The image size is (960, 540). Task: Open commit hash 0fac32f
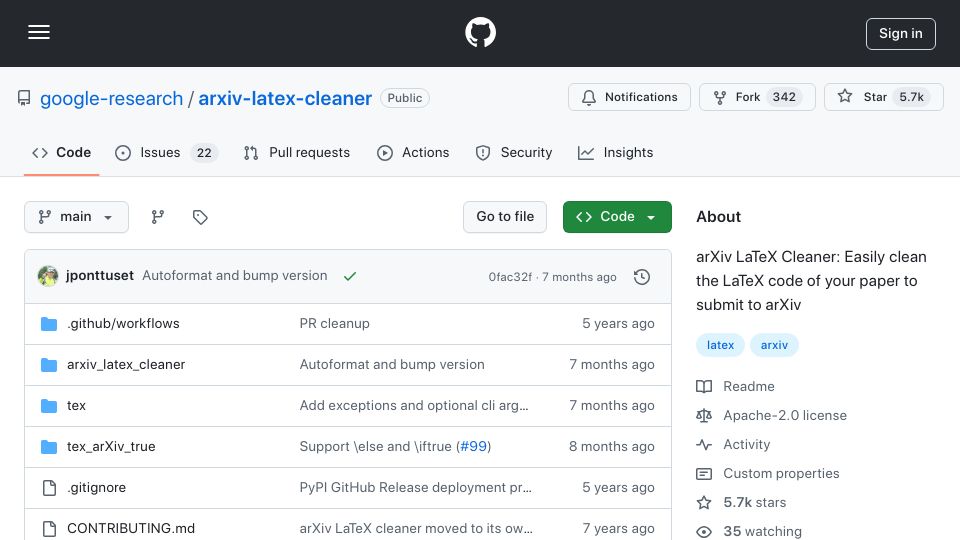(x=510, y=277)
